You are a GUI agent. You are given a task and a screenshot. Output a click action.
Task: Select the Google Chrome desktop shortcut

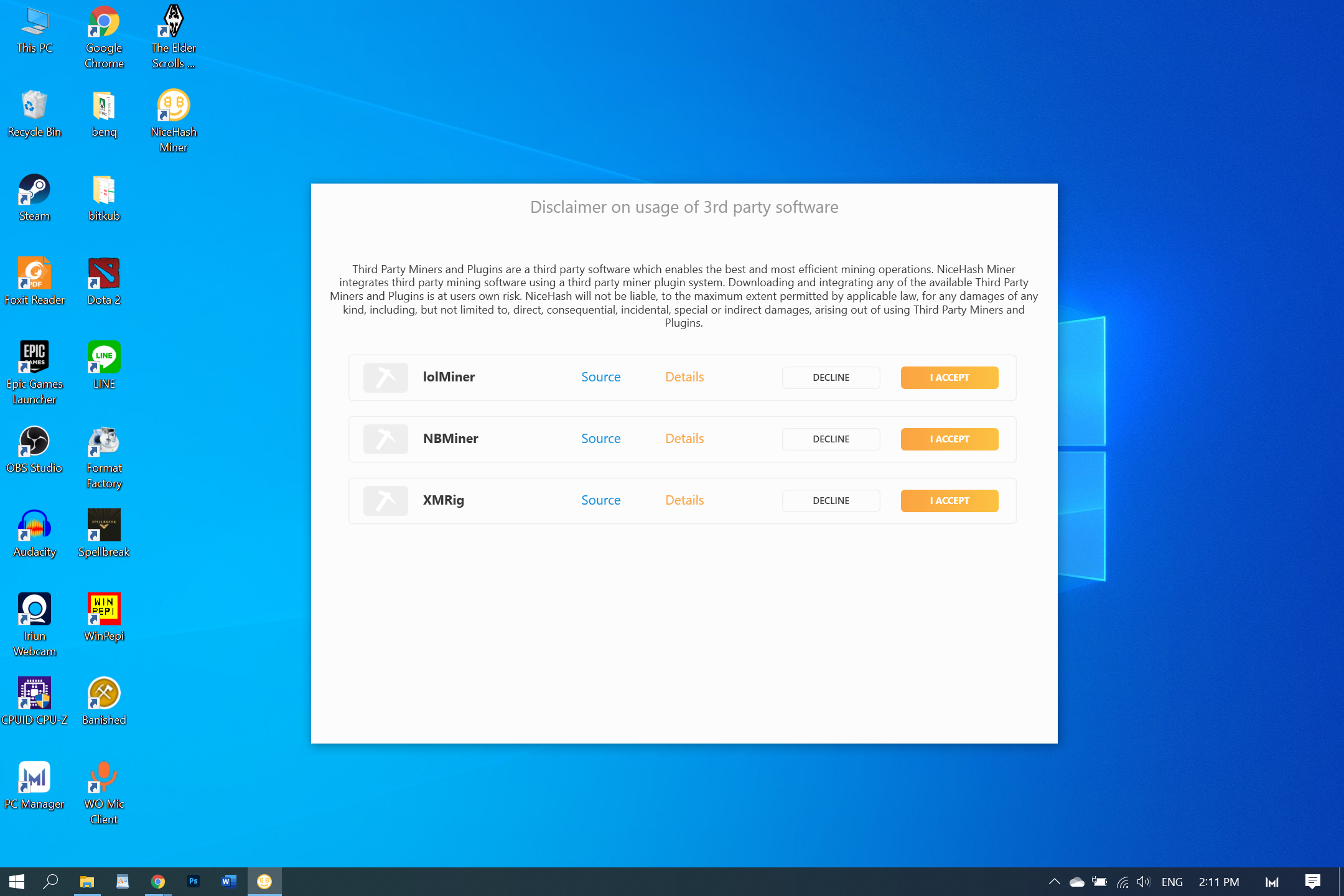pyautogui.click(x=104, y=37)
